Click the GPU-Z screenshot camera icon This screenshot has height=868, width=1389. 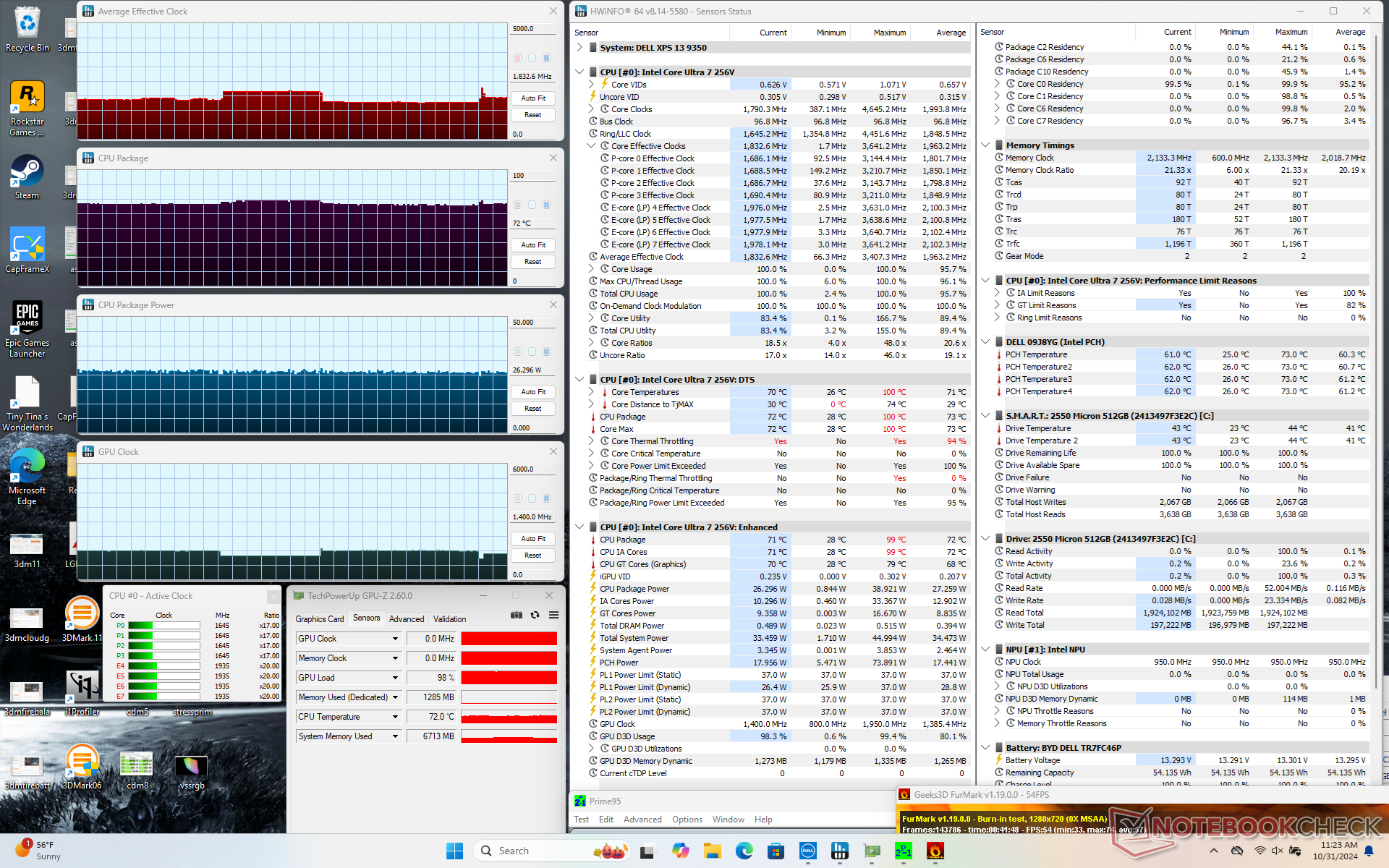coord(516,615)
